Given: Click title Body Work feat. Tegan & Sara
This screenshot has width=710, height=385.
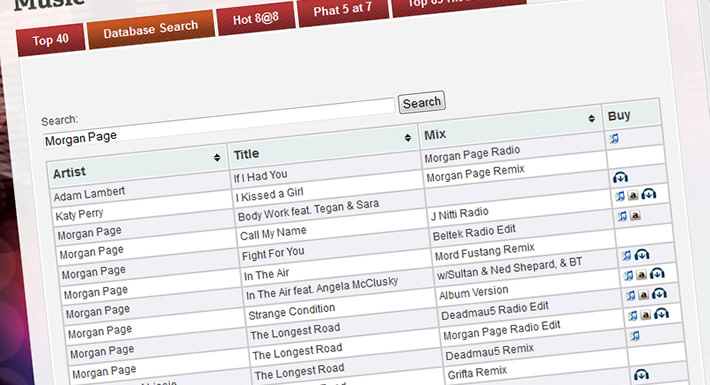Looking at the screenshot, I should 308,210.
